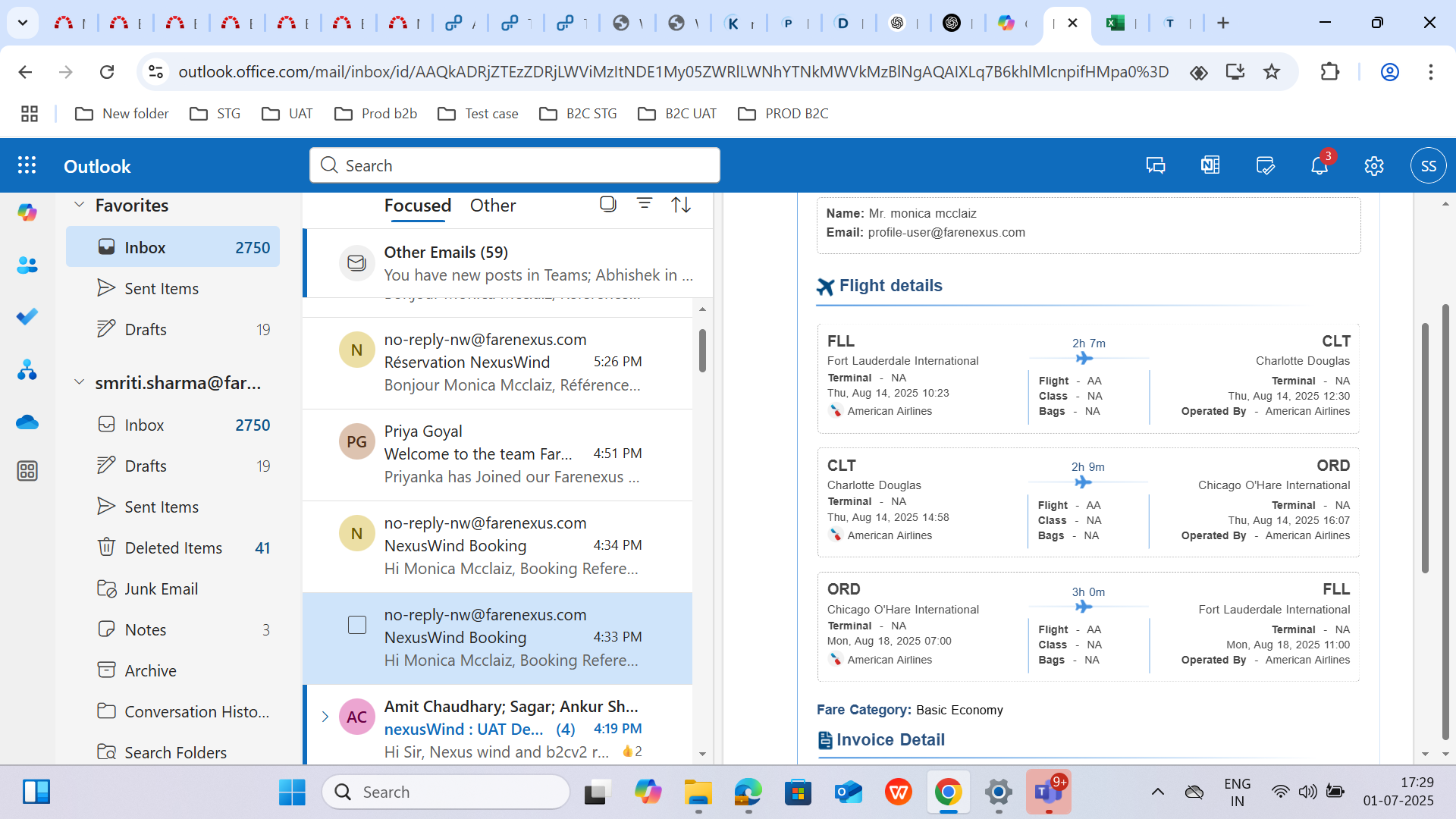The height and width of the screenshot is (819, 1456).
Task: Open Priya Goyal welcome email
Action: [x=497, y=454]
